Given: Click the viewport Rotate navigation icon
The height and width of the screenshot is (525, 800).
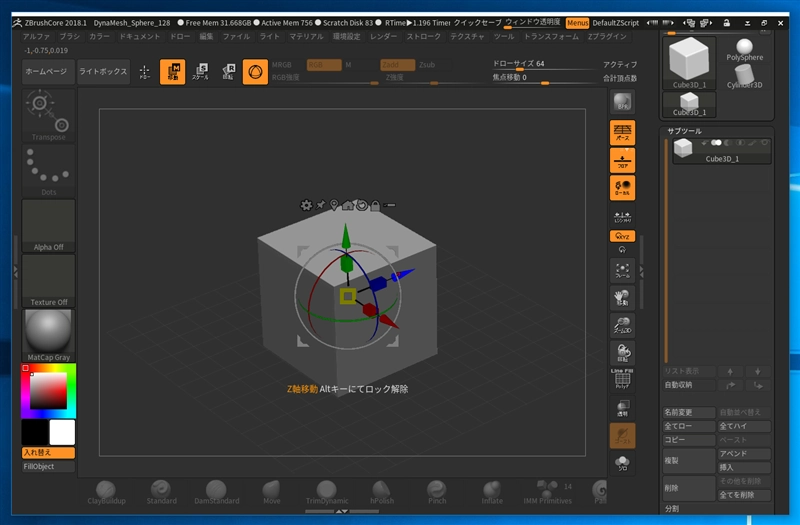Looking at the screenshot, I should pos(622,353).
